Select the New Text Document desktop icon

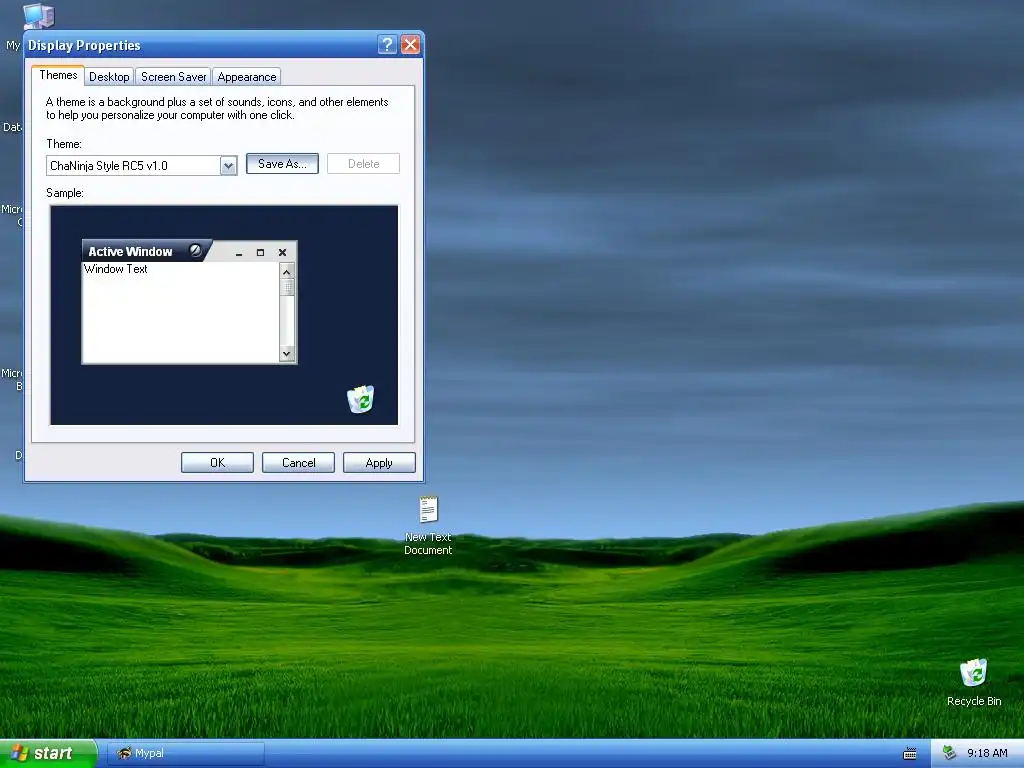pyautogui.click(x=428, y=525)
